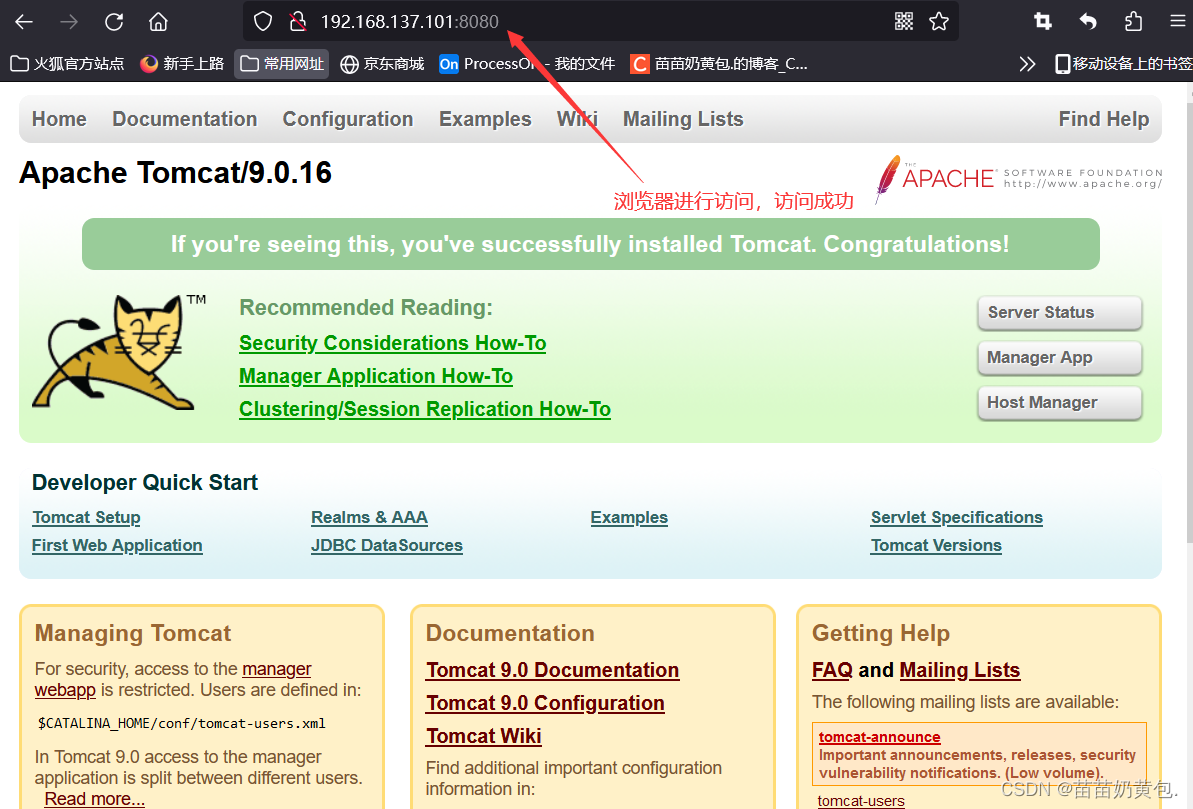Open the FAQ link under Getting Help
The image size is (1193, 809).
pyautogui.click(x=832, y=670)
